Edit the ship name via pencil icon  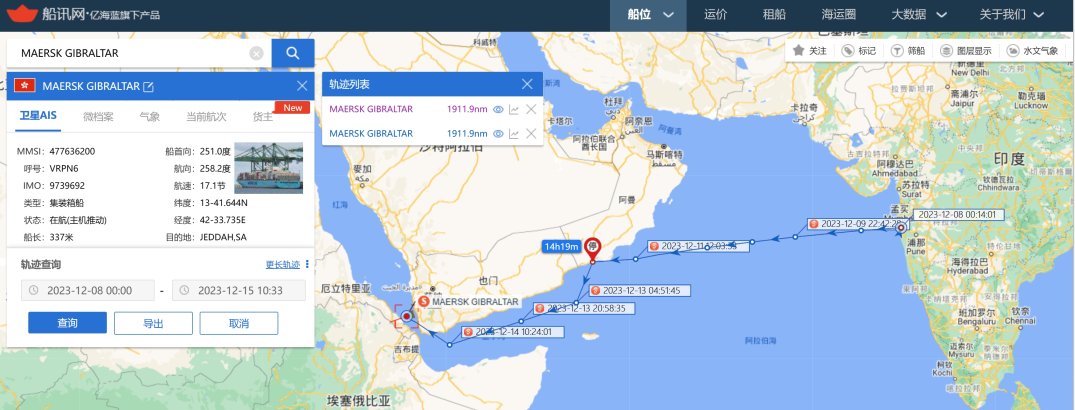pos(148,86)
